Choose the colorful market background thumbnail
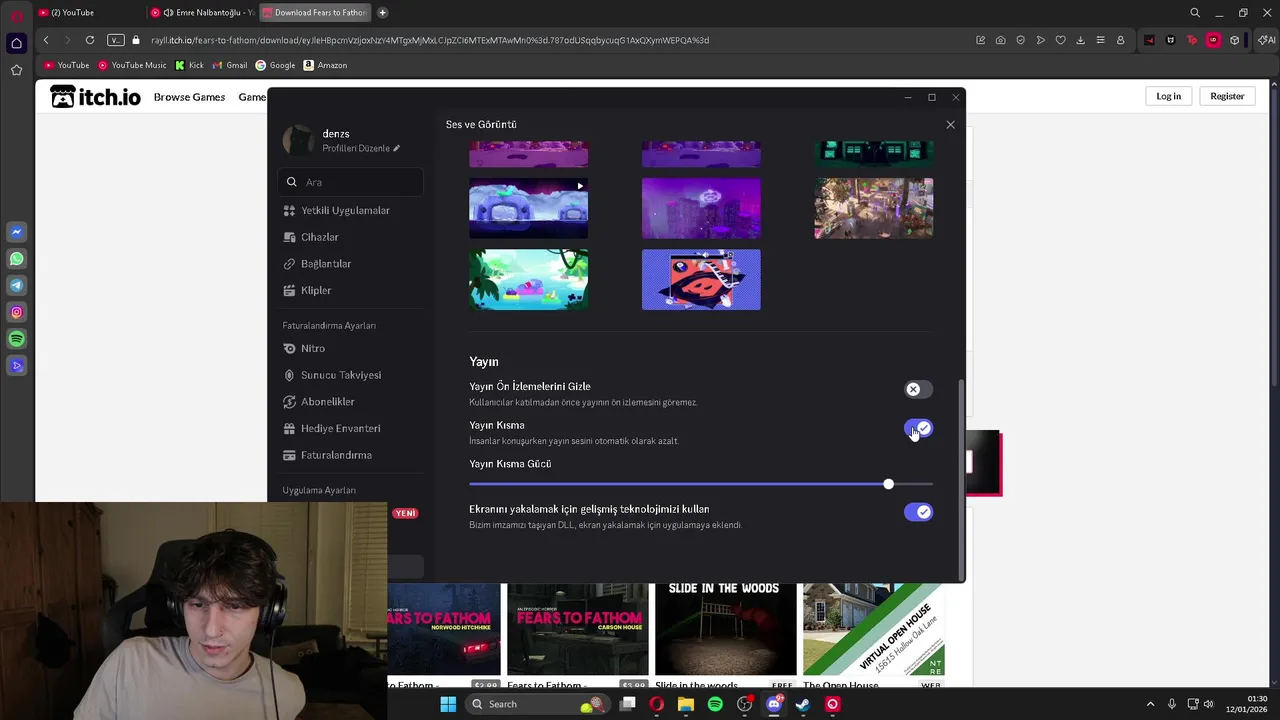 [x=874, y=208]
